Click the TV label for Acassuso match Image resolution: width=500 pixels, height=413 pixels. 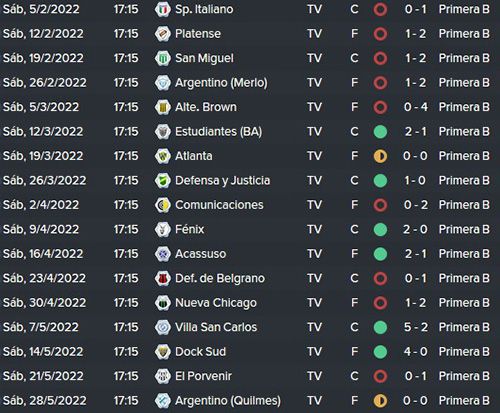click(x=314, y=254)
